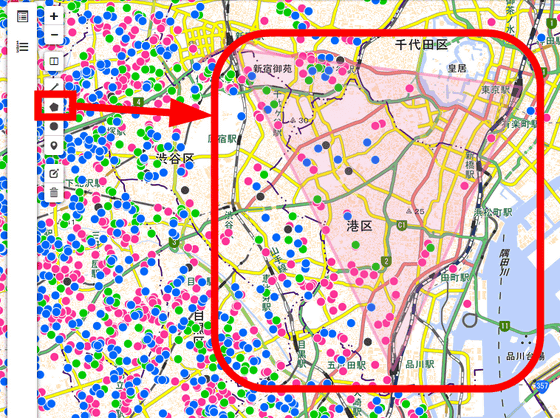Click the elevation 25 spot marker

click(415, 212)
